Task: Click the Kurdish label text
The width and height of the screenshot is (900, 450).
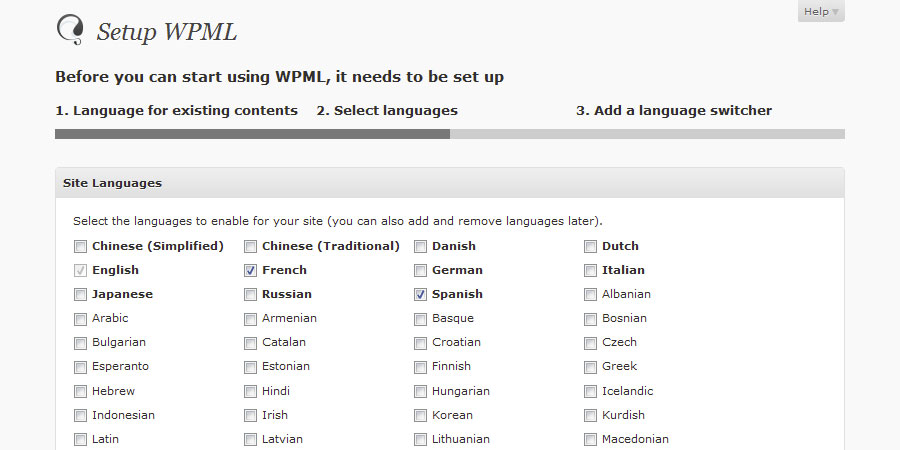Action: (x=623, y=415)
